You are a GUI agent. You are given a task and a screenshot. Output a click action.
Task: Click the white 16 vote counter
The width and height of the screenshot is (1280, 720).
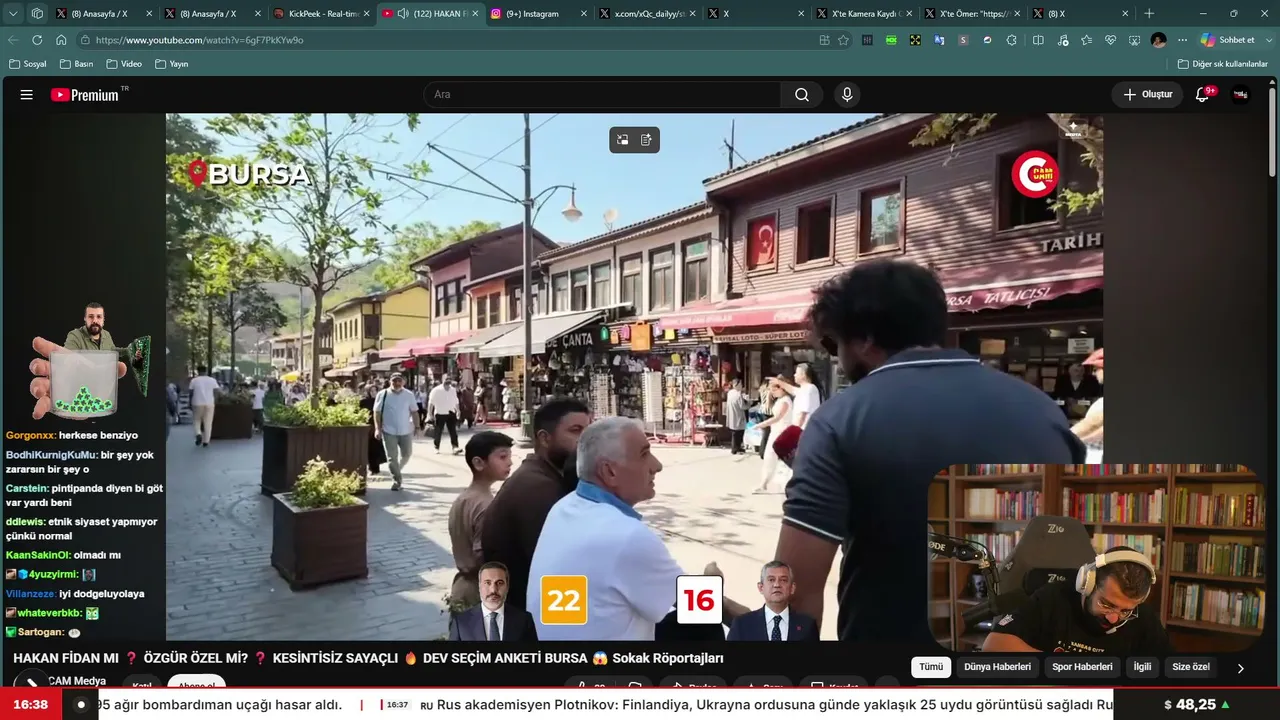coord(699,600)
